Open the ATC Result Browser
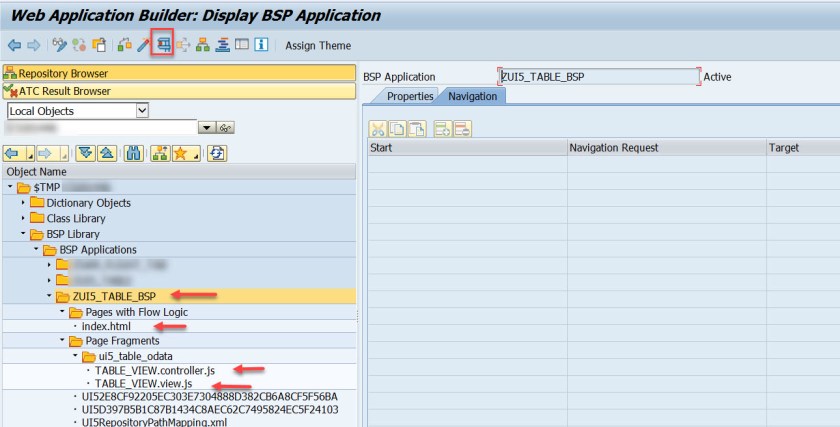Viewport: 840px width, 427px height. coord(65,91)
